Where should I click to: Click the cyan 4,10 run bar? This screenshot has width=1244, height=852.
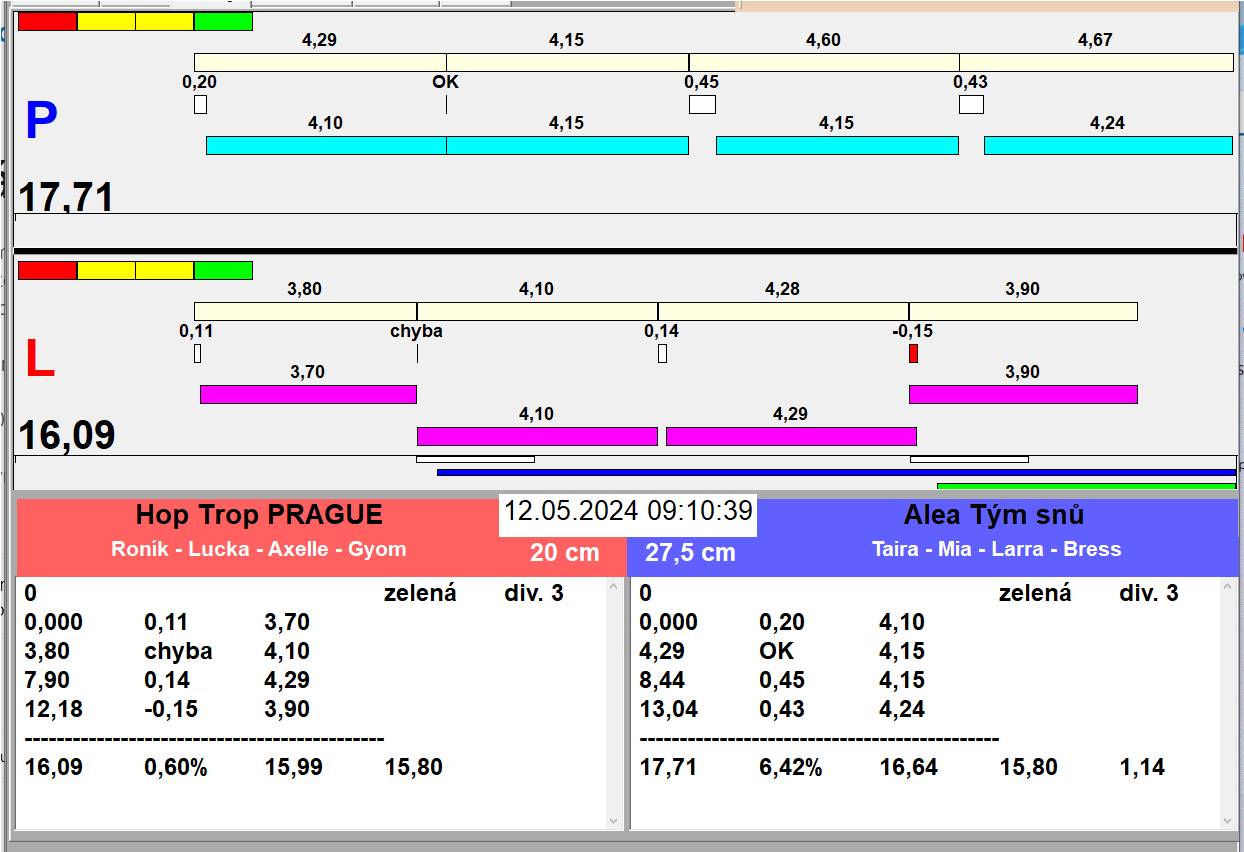click(x=325, y=145)
